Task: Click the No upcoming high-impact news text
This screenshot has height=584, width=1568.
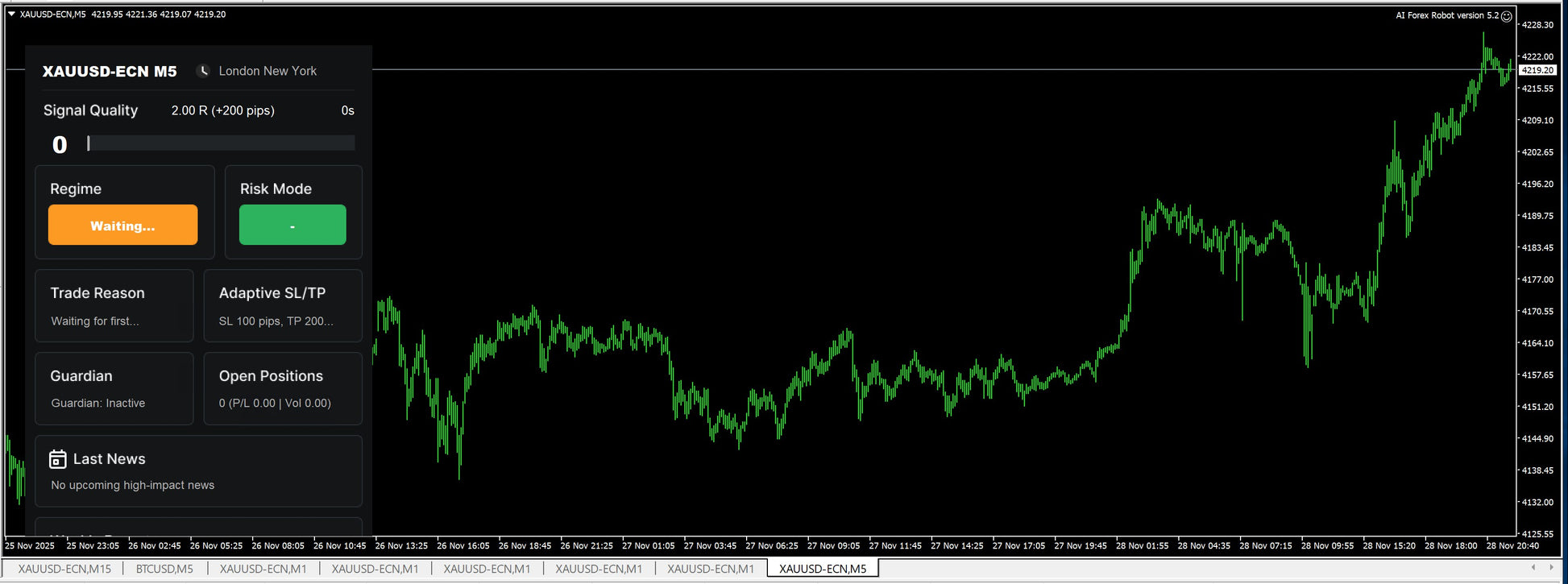Action: (x=133, y=485)
